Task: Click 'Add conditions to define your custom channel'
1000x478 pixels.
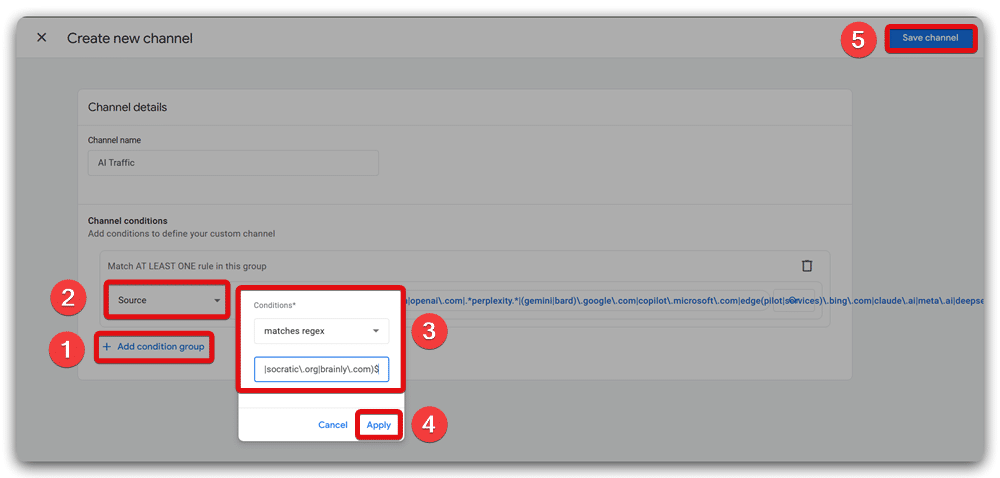Action: 181,234
